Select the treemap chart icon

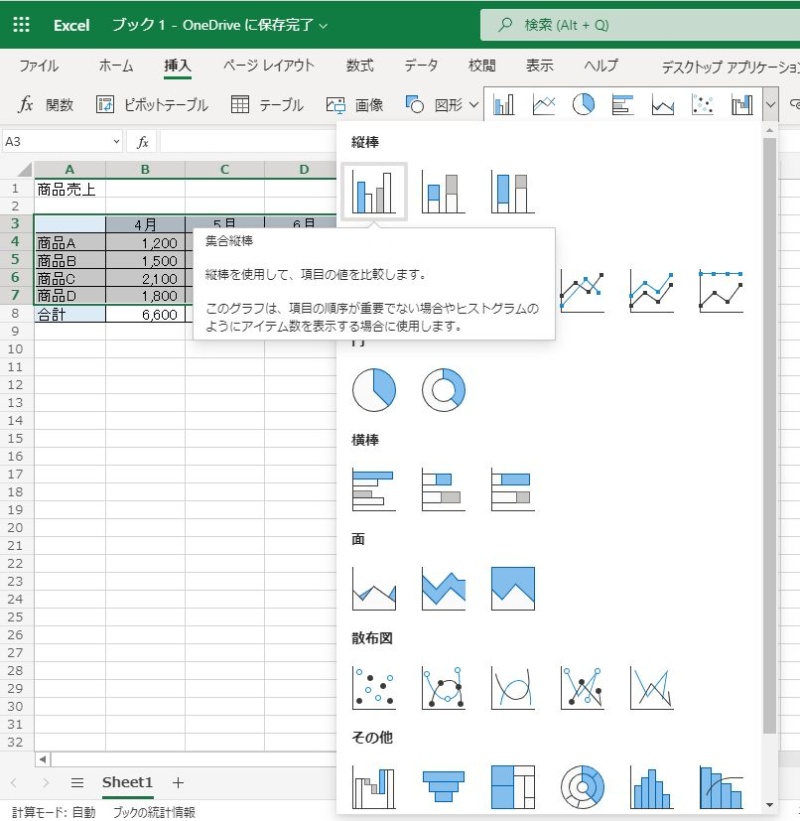pos(513,788)
